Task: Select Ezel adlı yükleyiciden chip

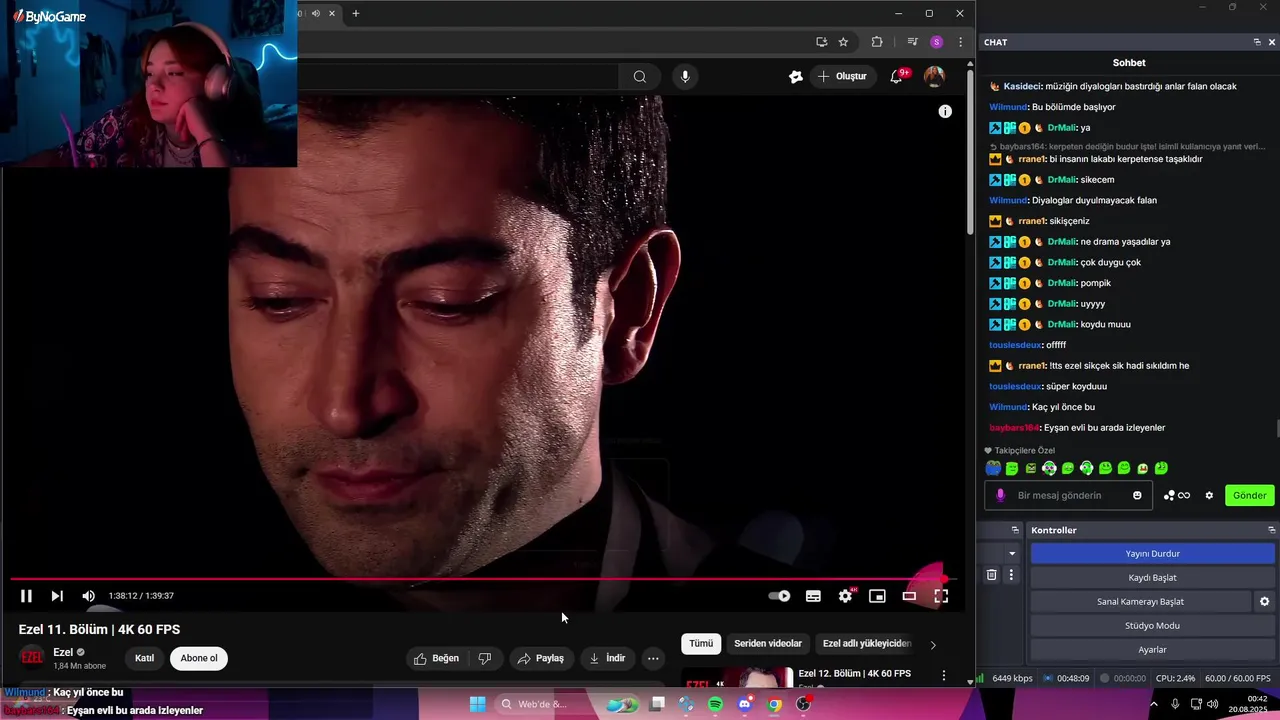Action: click(x=866, y=644)
